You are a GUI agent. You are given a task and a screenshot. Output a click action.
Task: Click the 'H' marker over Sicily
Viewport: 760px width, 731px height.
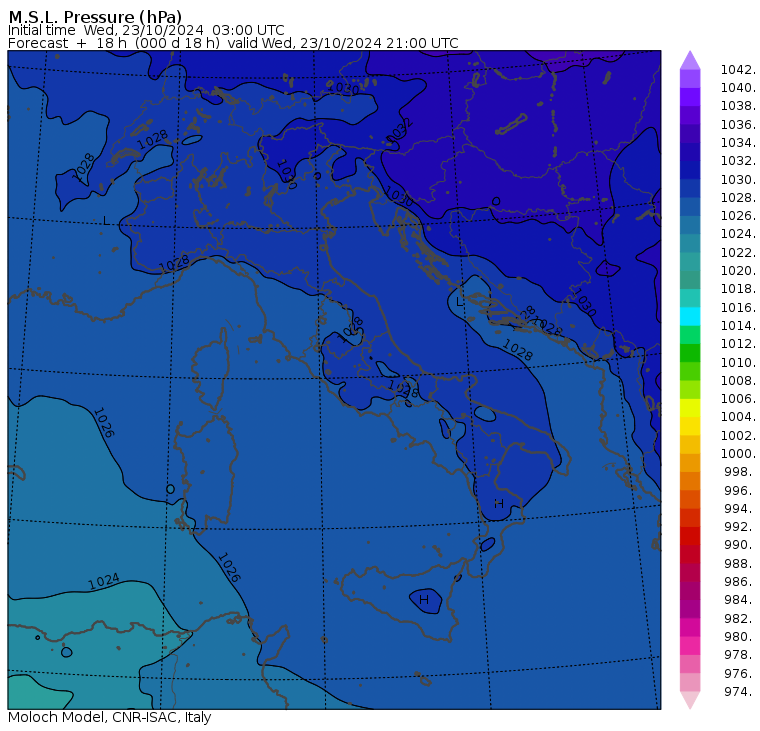(424, 600)
